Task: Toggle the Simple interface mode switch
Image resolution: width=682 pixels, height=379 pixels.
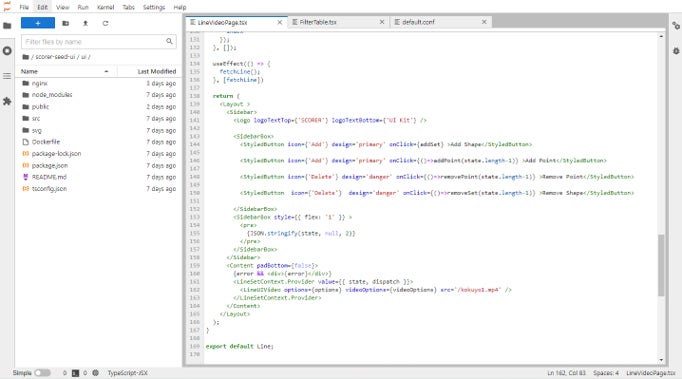Action: tap(42, 373)
